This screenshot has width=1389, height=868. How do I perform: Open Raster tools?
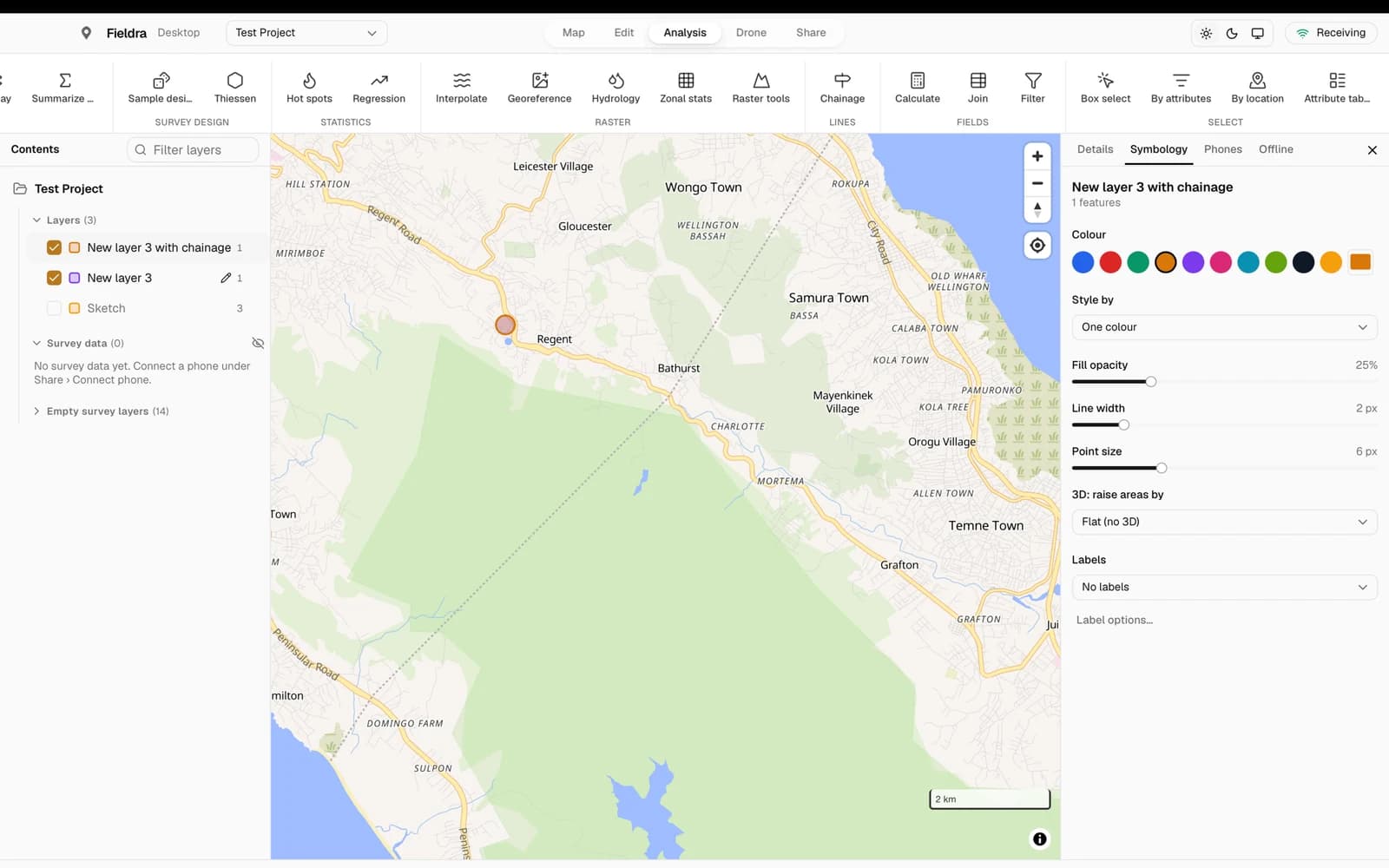pos(760,88)
